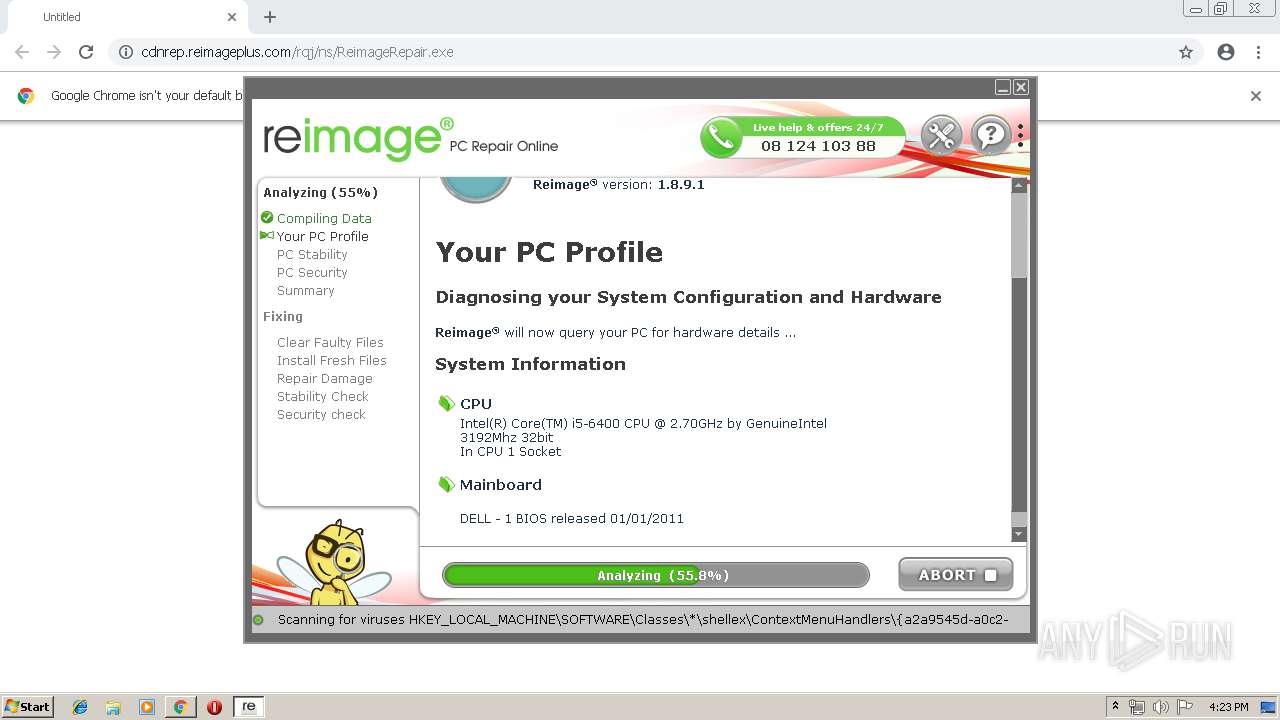
Task: Click the bee mascot with magnifying glass
Action: (x=334, y=563)
